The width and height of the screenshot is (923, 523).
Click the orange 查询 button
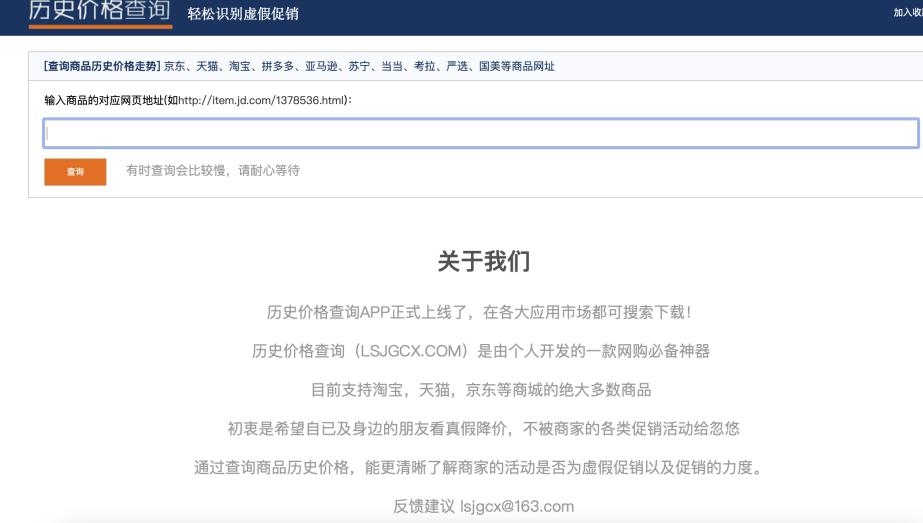coord(75,172)
